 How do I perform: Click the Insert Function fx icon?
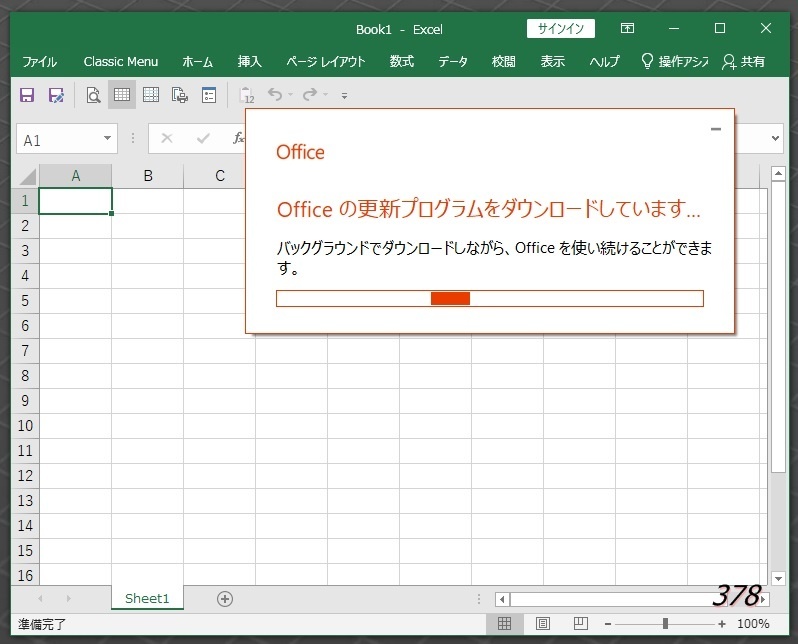(238, 138)
